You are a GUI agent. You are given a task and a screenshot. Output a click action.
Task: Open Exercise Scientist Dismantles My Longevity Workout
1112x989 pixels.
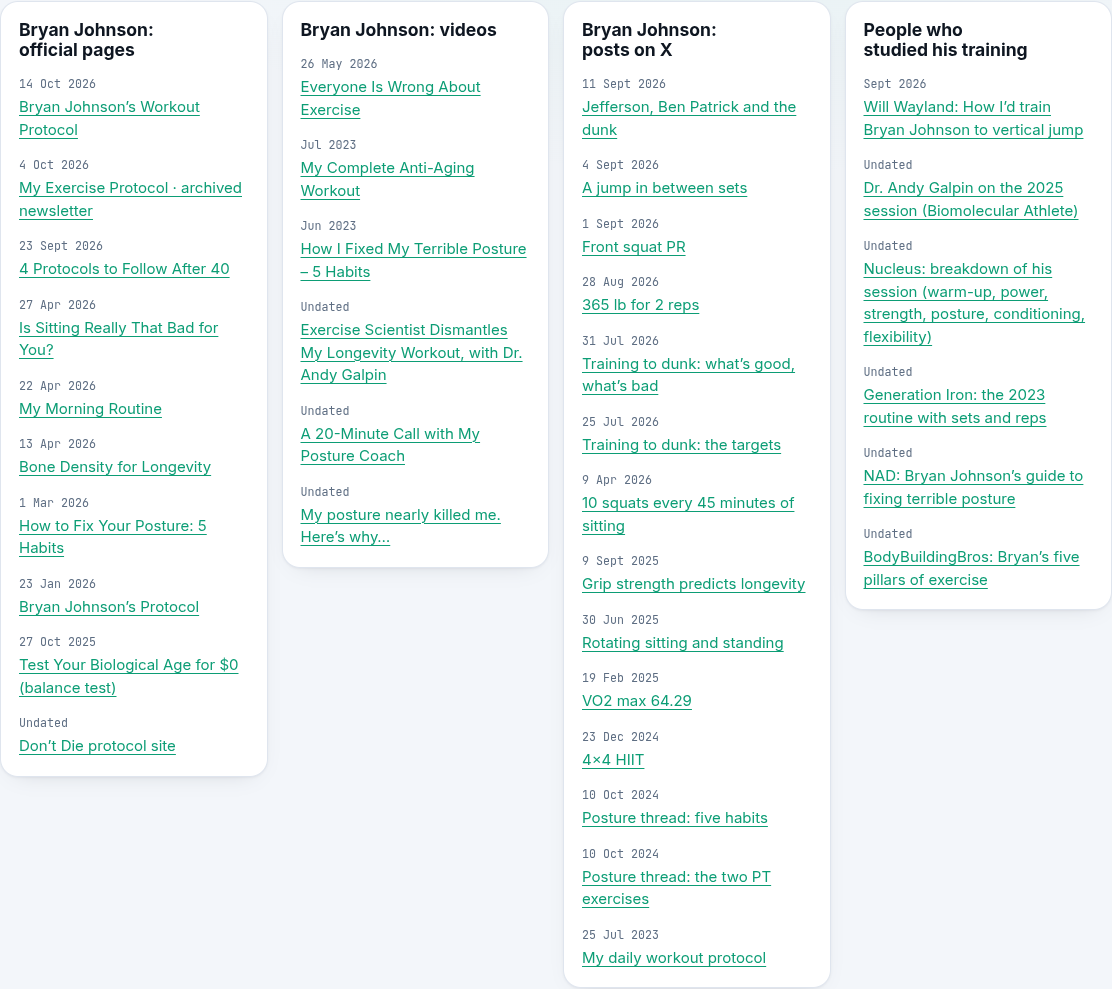click(411, 352)
